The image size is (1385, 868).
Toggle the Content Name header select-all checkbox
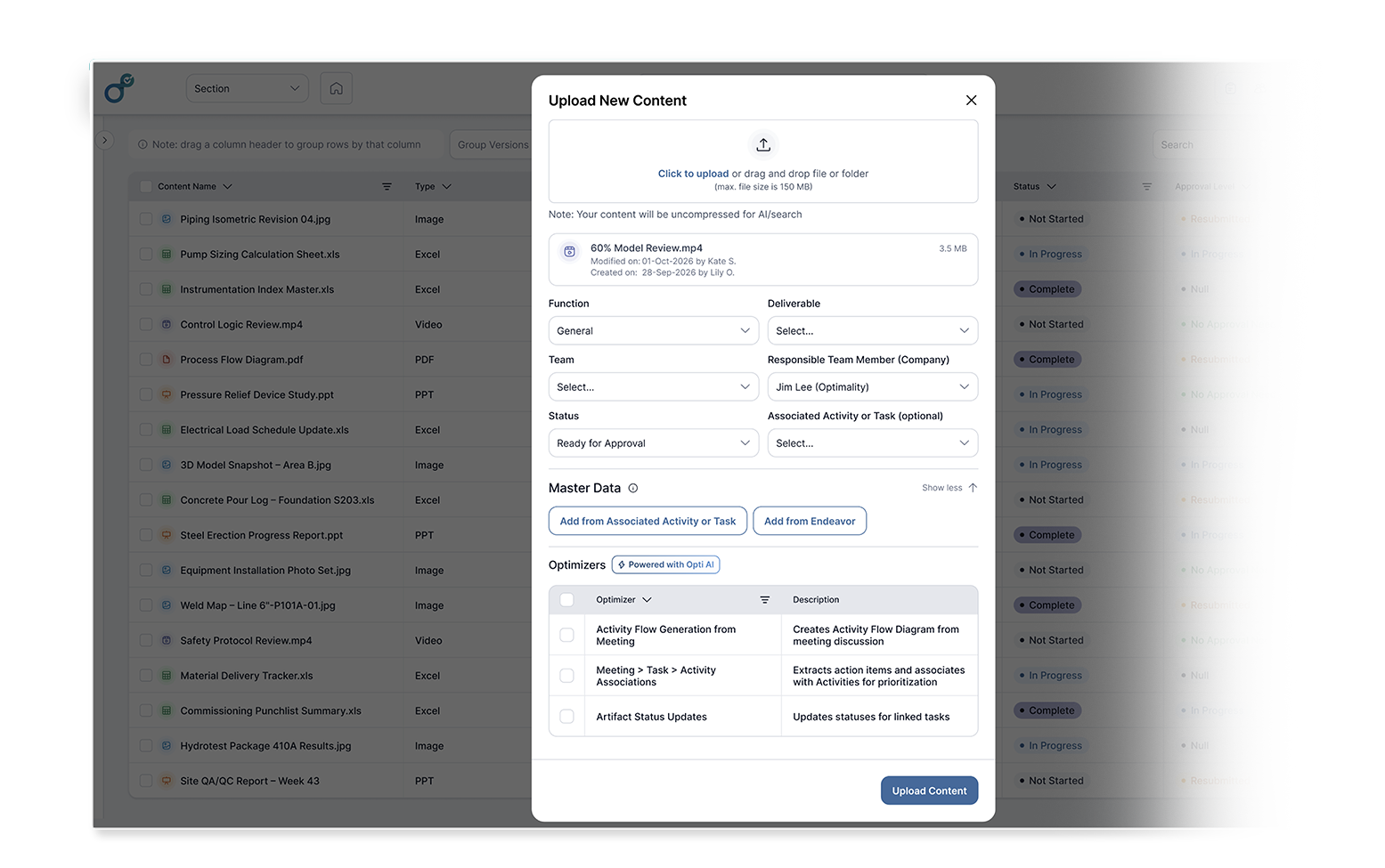(146, 187)
